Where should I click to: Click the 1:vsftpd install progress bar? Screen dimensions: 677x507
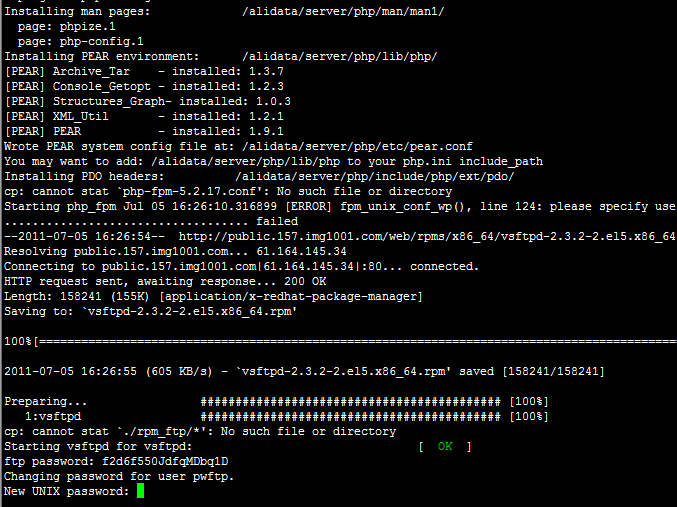click(351, 417)
